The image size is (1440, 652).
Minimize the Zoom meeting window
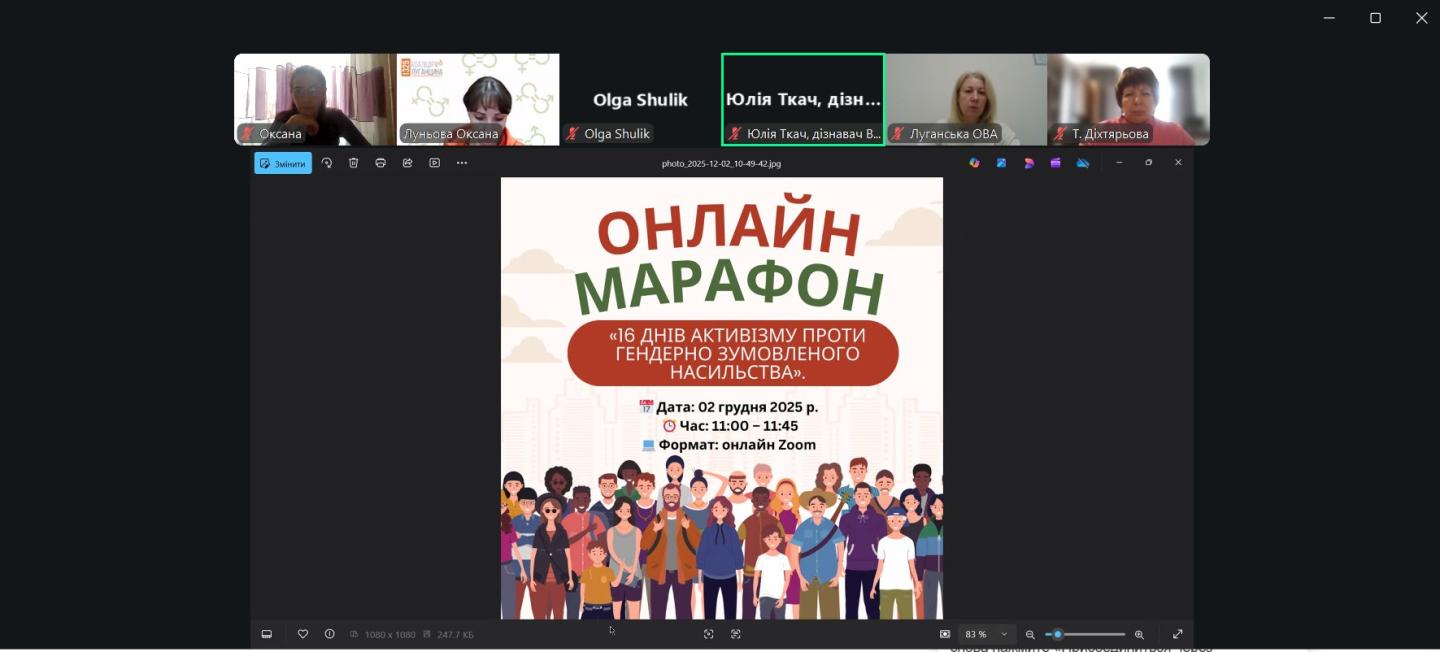pyautogui.click(x=1329, y=18)
